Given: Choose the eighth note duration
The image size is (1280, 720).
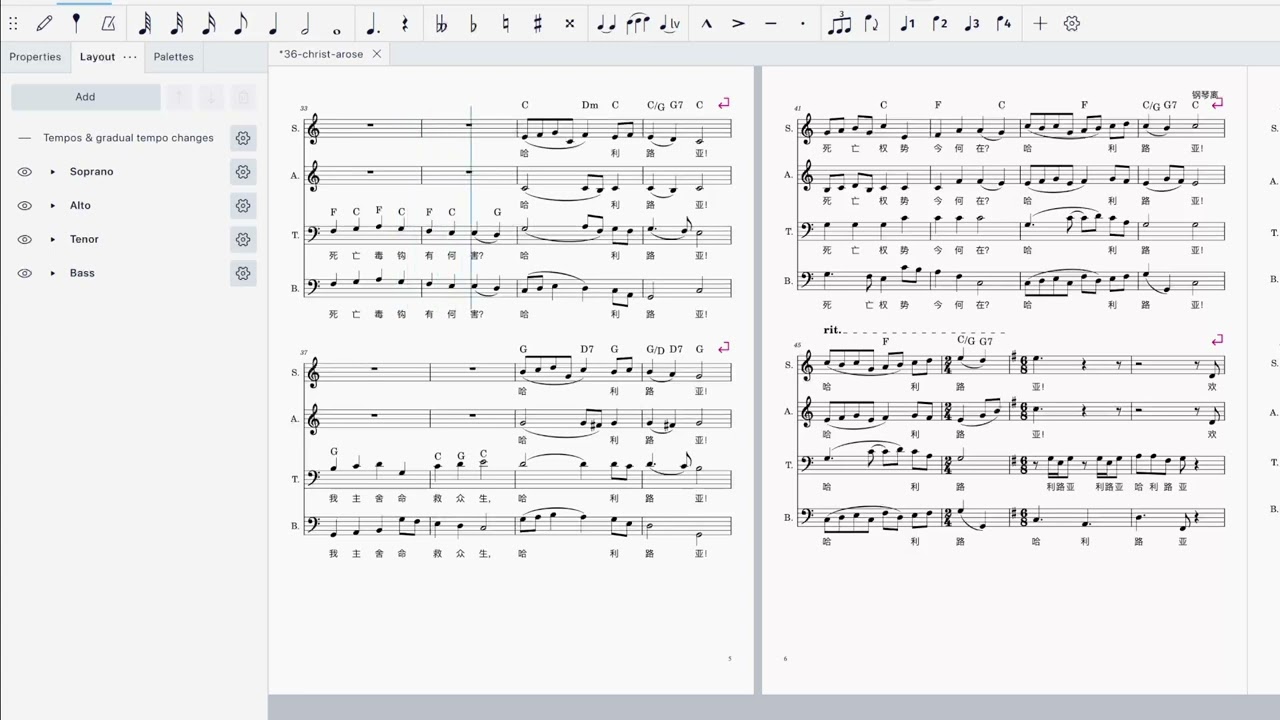Looking at the screenshot, I should (240, 23).
